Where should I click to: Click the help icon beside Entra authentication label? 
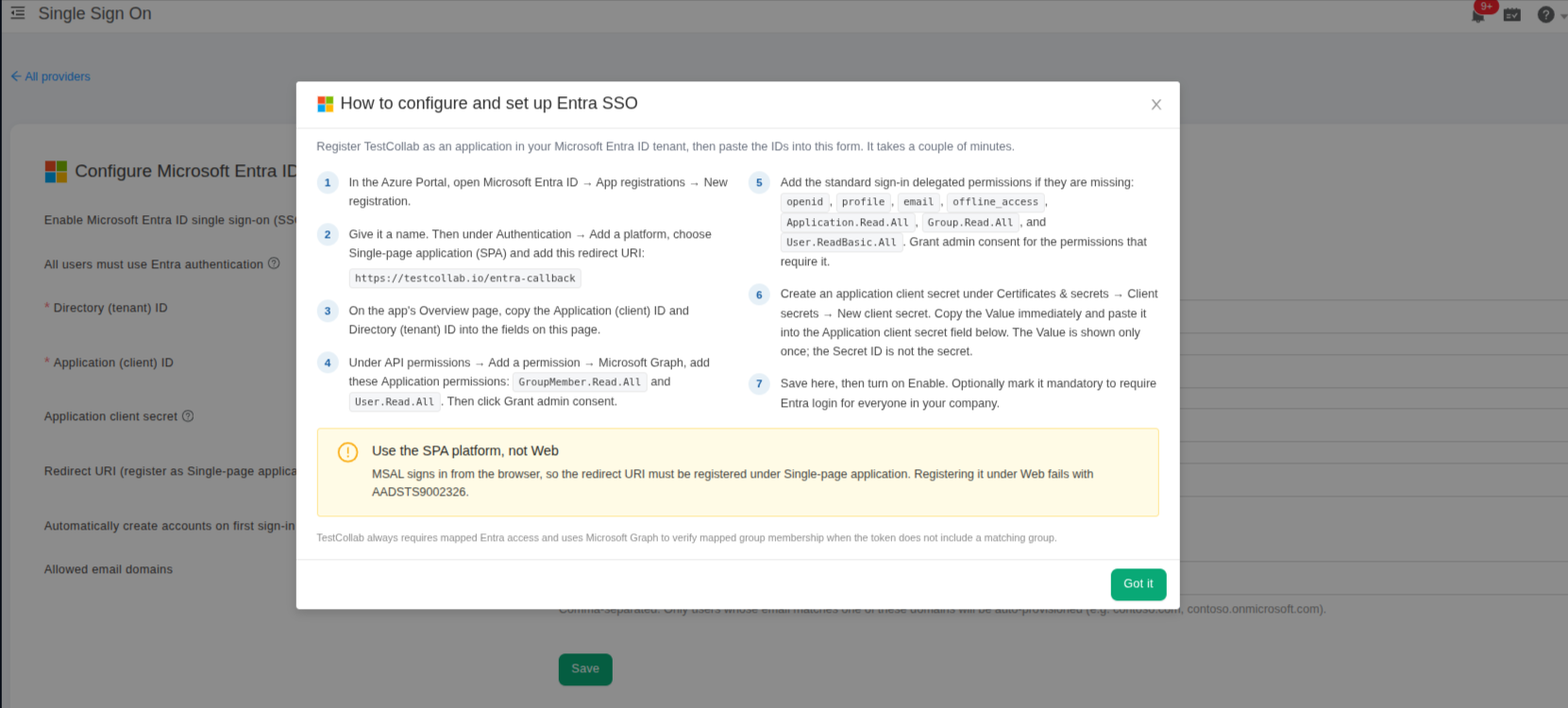coord(274,263)
